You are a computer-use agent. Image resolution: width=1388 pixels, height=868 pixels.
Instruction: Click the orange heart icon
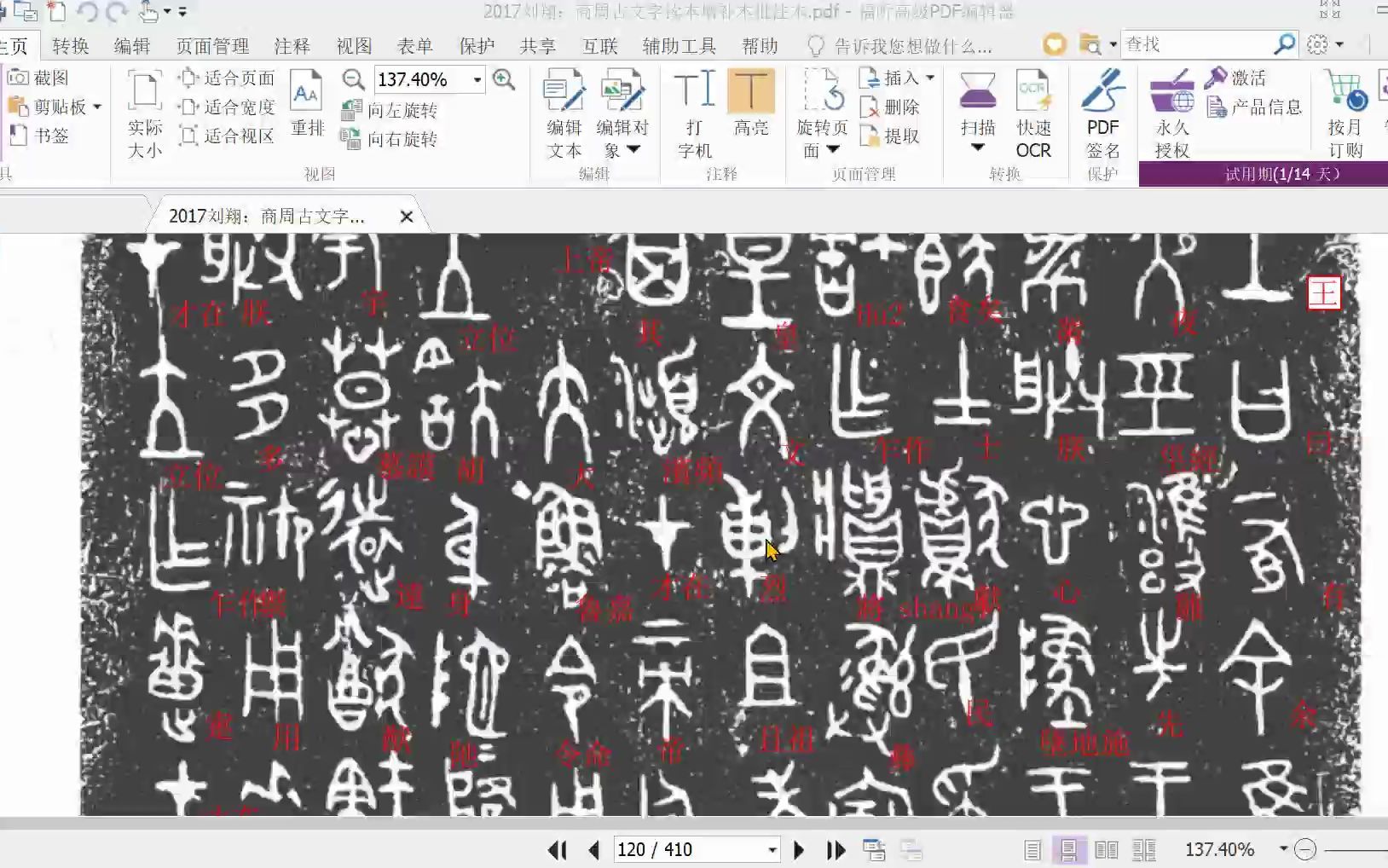[x=1055, y=44]
